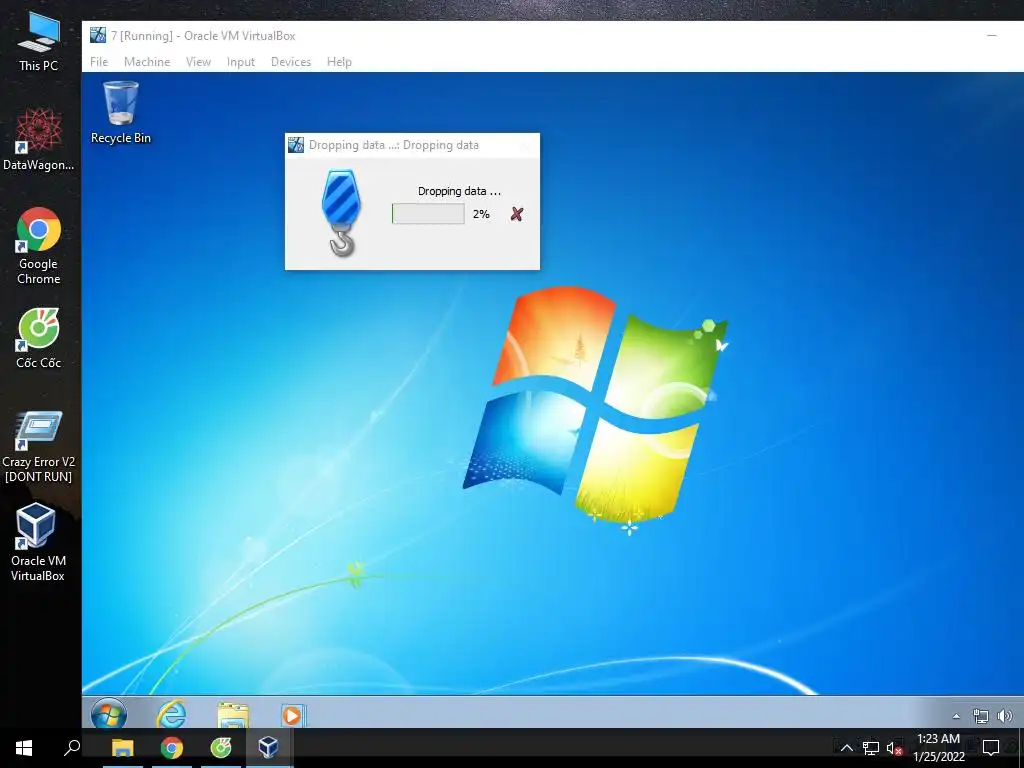The width and height of the screenshot is (1024, 768).
Task: Select Google Chrome desktop shortcut
Action: tap(39, 246)
